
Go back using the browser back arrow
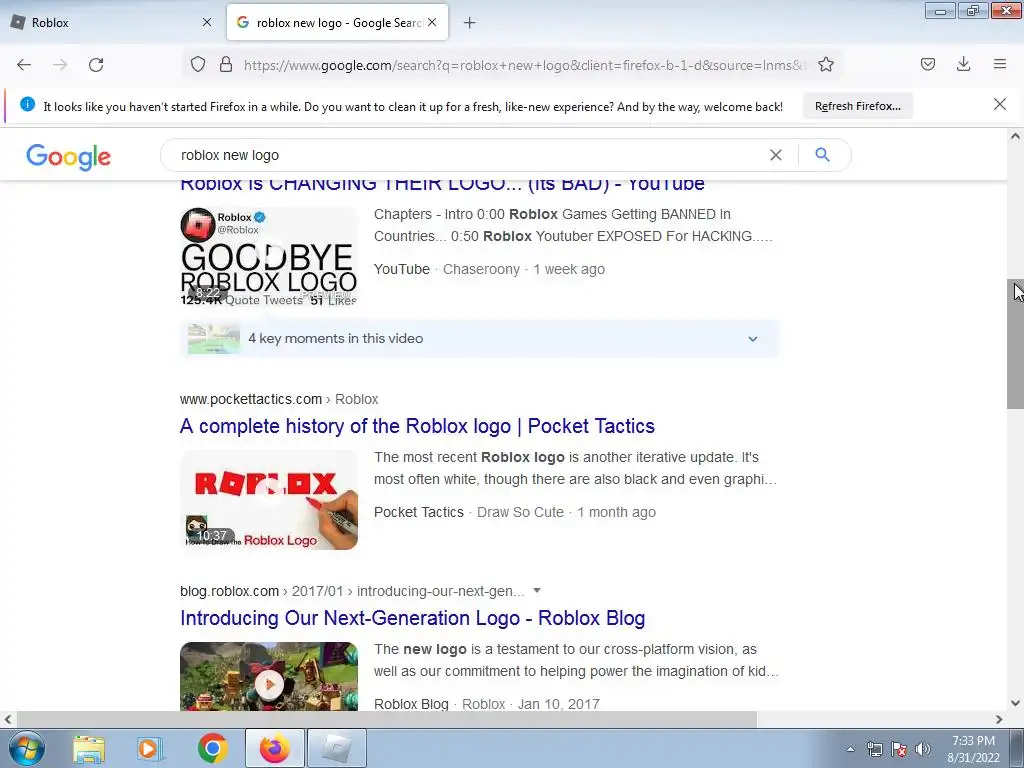click(24, 65)
